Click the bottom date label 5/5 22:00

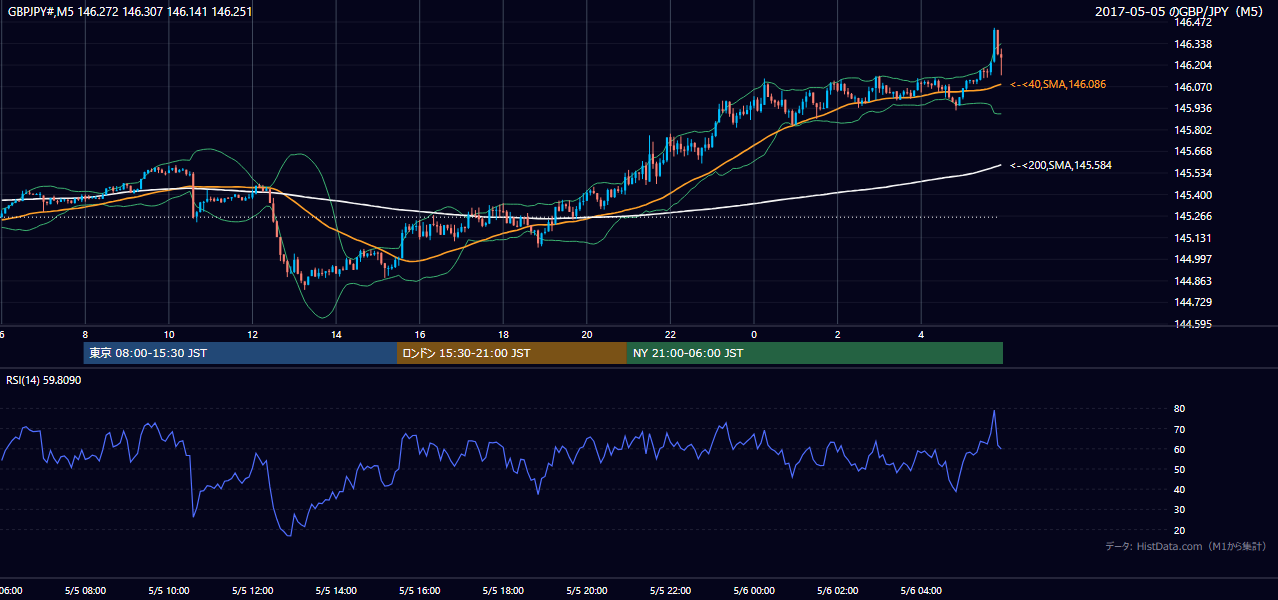pyautogui.click(x=670, y=591)
